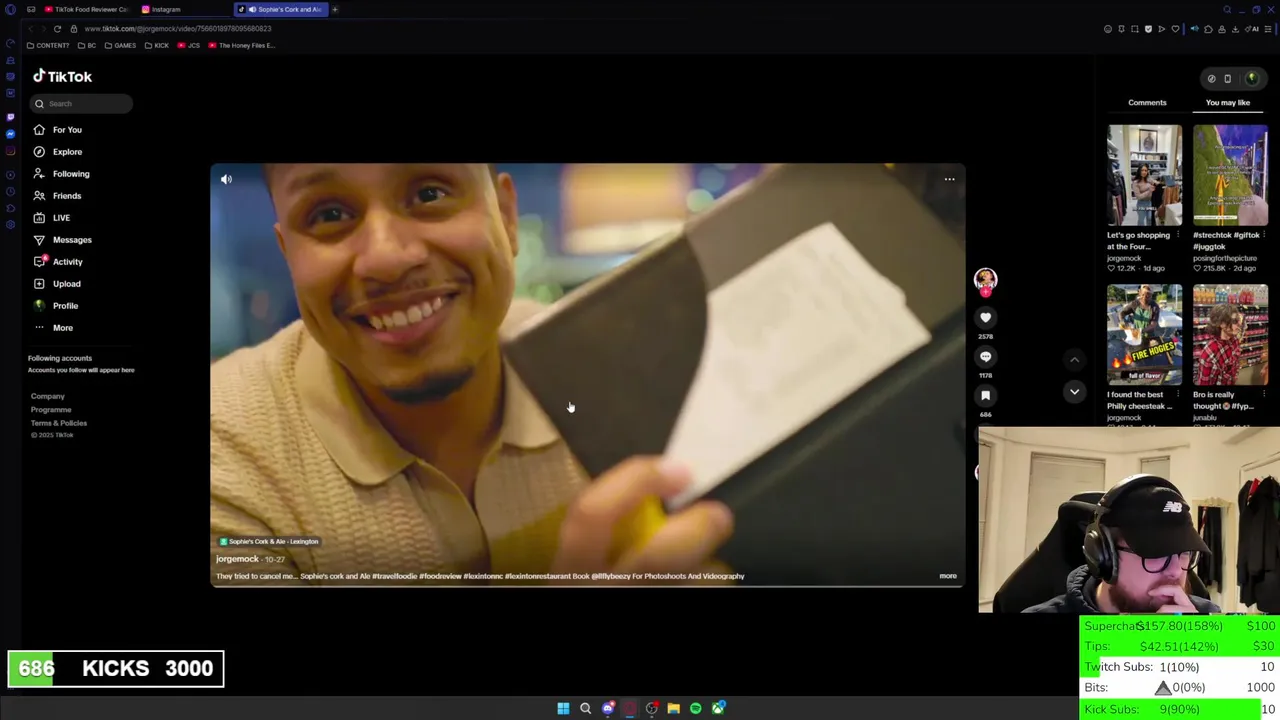Open File Explorer from taskbar
Image resolution: width=1280 pixels, height=720 pixels.
click(673, 708)
